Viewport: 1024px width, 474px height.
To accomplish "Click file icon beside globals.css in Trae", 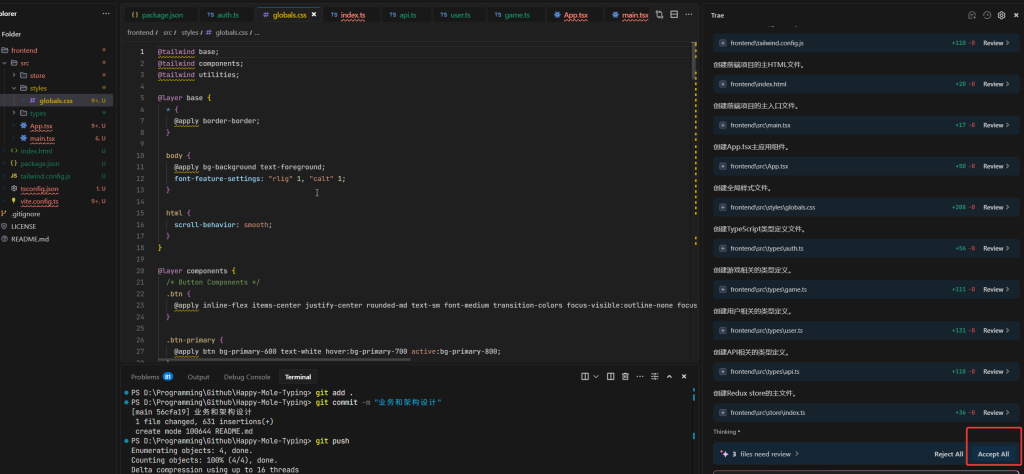I will coord(722,208).
